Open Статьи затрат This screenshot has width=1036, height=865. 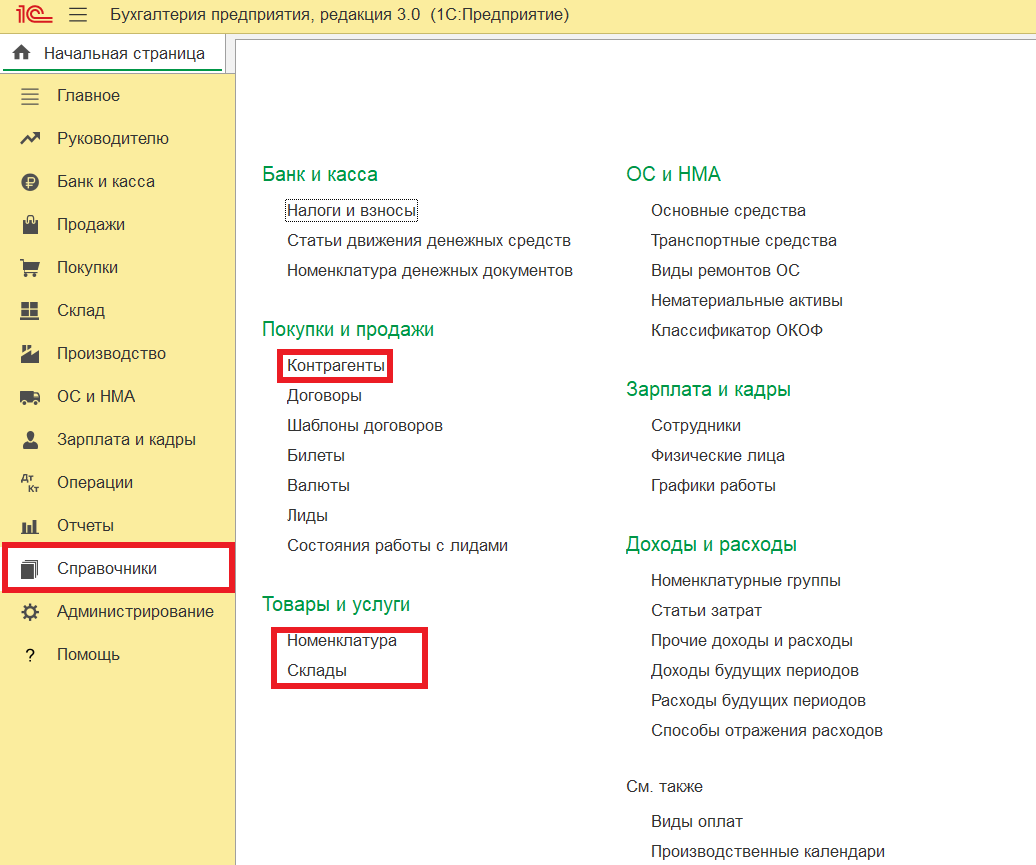706,611
